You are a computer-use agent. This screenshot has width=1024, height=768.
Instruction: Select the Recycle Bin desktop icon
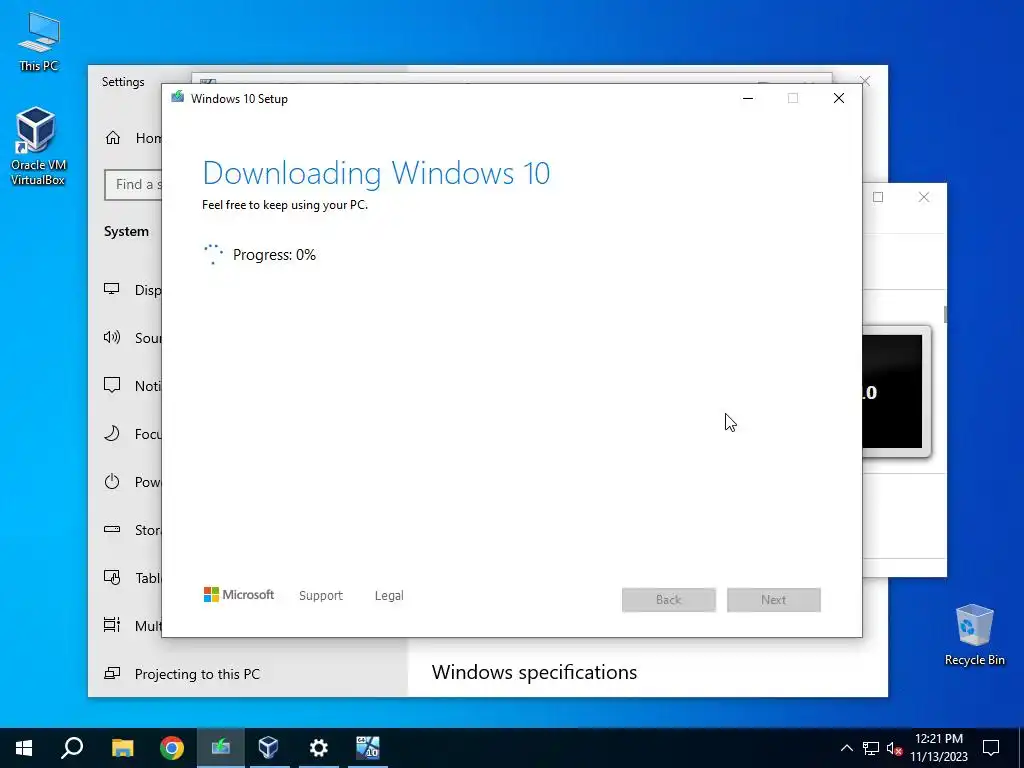click(x=974, y=635)
